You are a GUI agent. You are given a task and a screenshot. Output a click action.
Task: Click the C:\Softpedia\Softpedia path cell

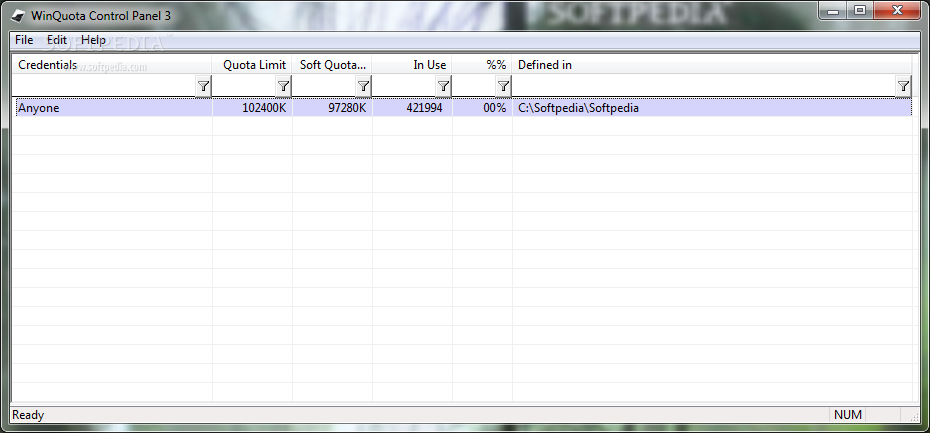712,108
